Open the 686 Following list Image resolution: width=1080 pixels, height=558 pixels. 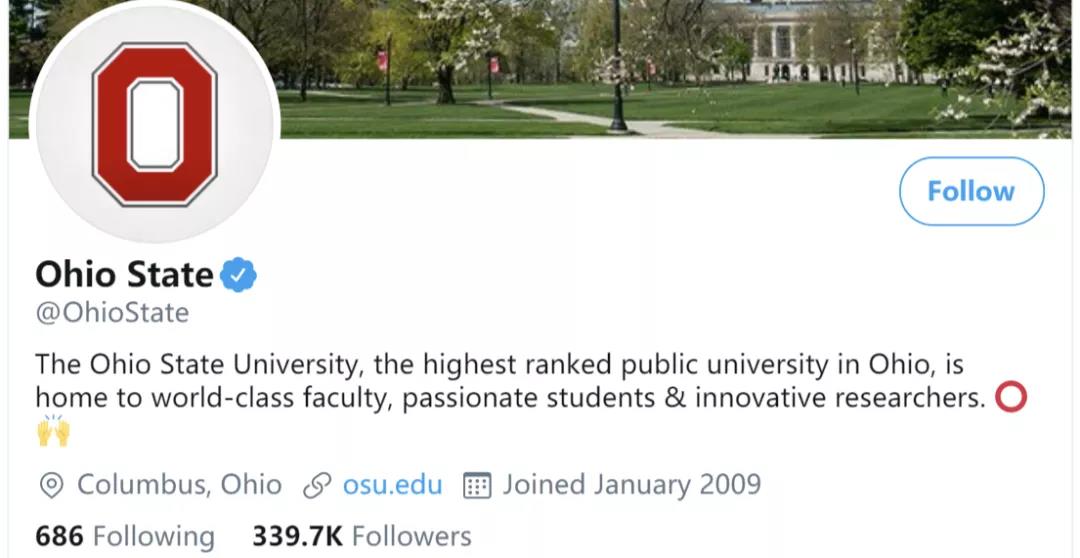[x=125, y=536]
